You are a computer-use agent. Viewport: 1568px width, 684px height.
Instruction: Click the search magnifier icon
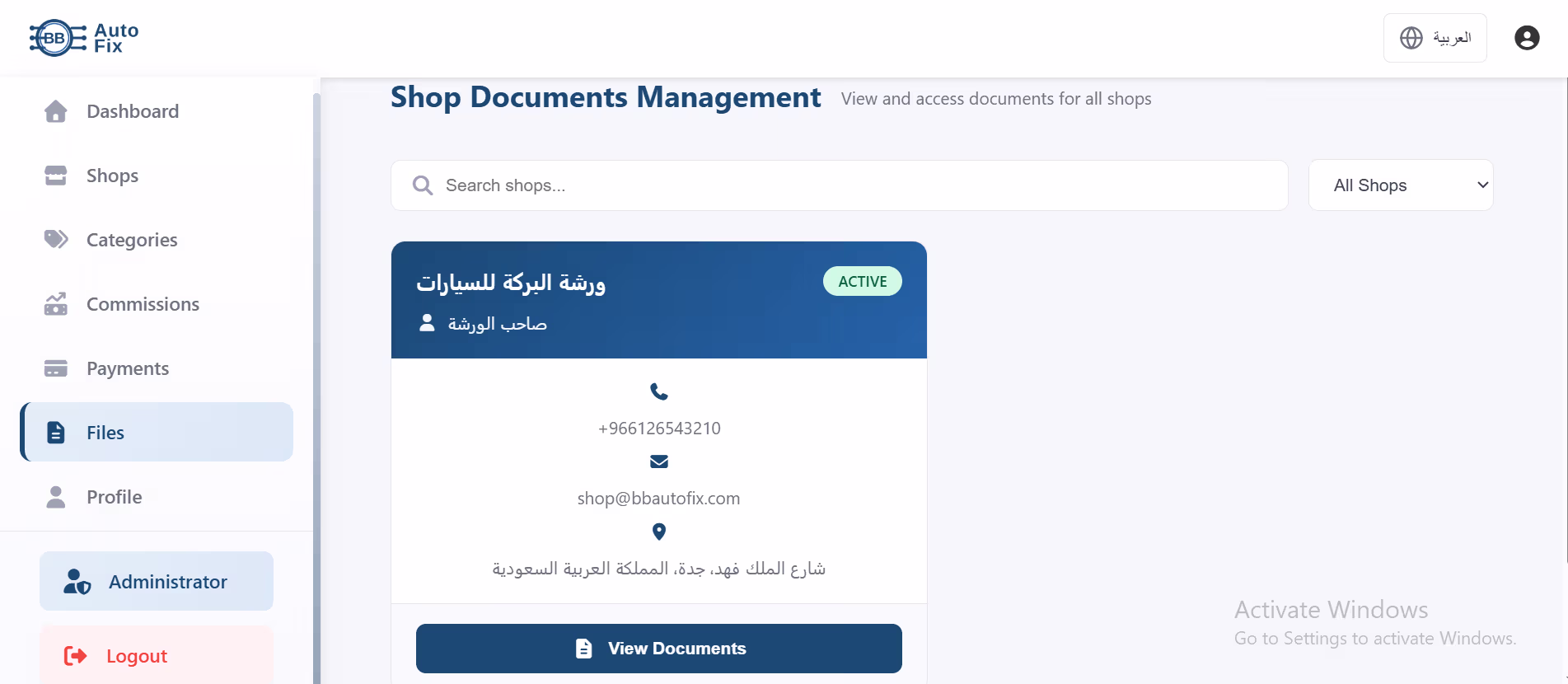(x=423, y=185)
